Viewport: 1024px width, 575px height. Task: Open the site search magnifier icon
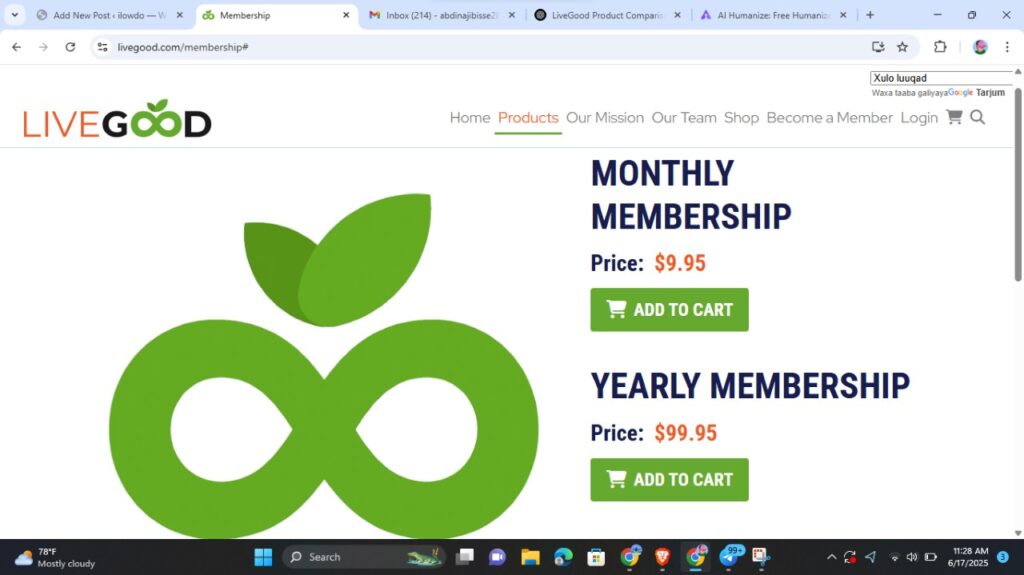978,117
